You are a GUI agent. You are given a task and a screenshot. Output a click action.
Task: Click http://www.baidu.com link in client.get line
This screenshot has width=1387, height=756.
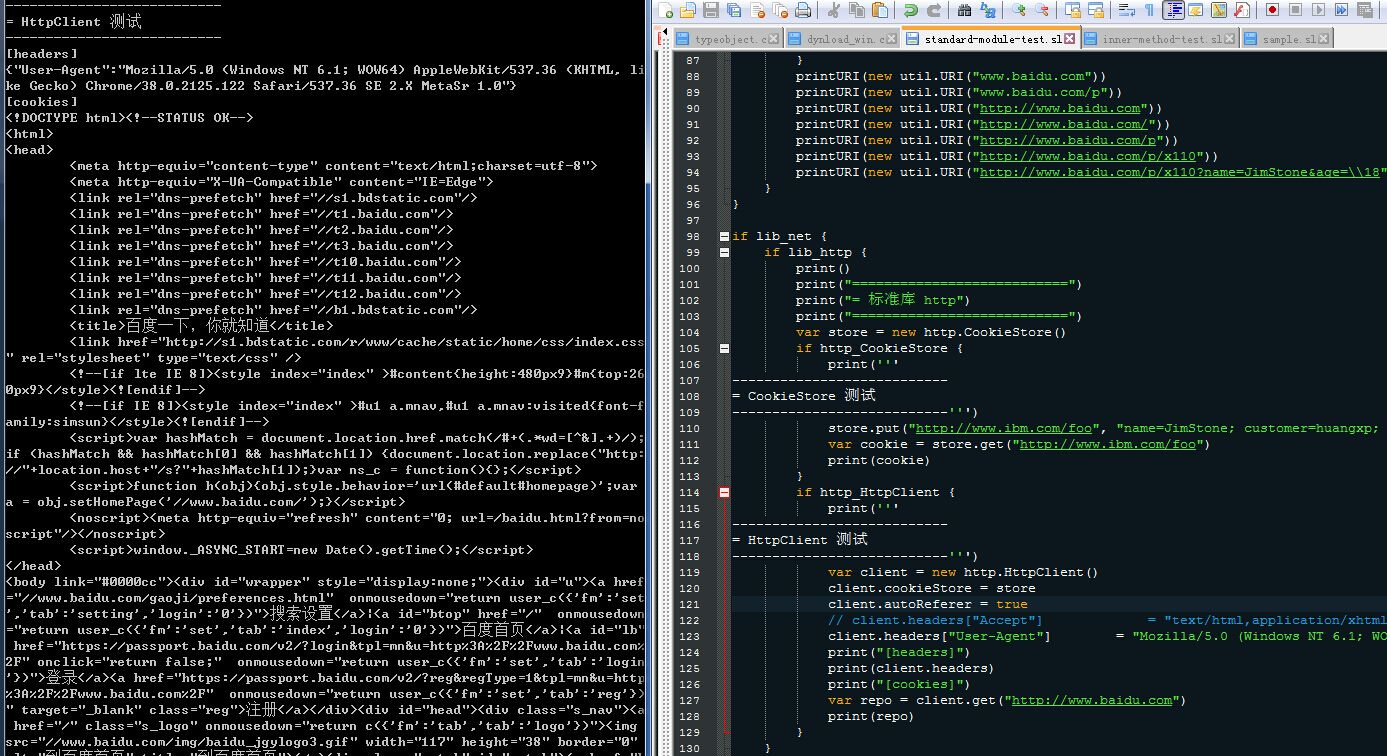coord(1092,700)
